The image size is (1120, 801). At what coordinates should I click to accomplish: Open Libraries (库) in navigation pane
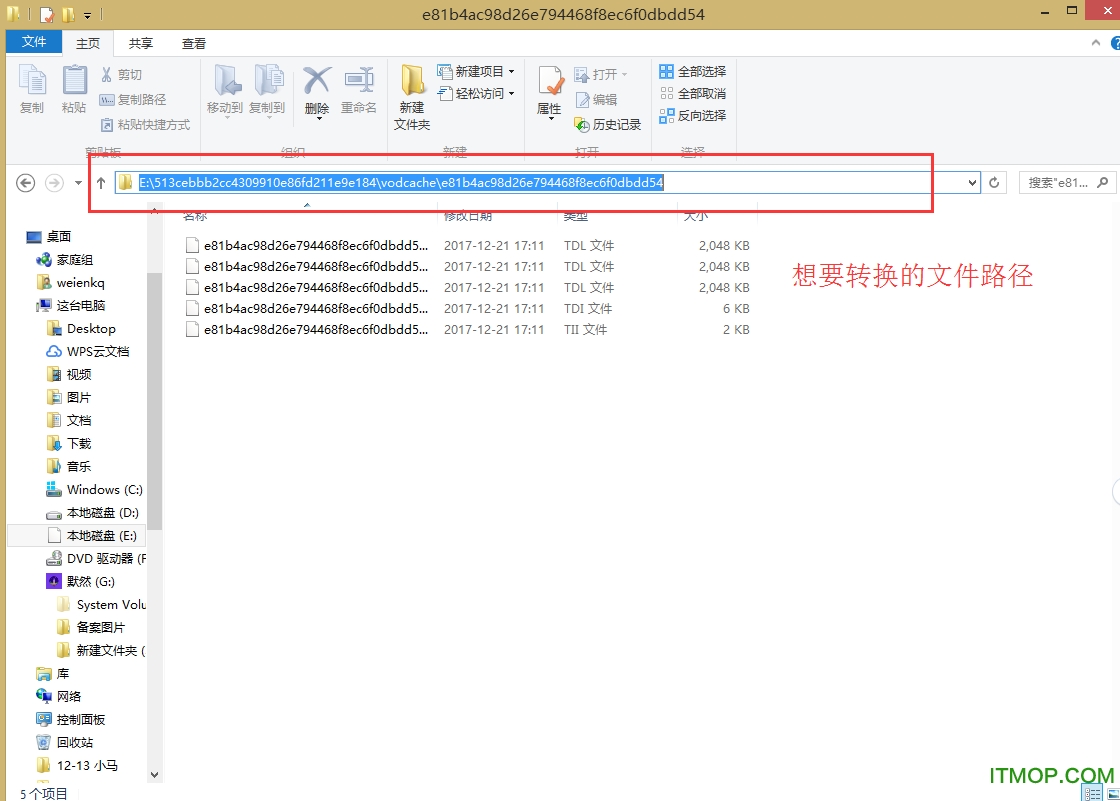coord(53,673)
